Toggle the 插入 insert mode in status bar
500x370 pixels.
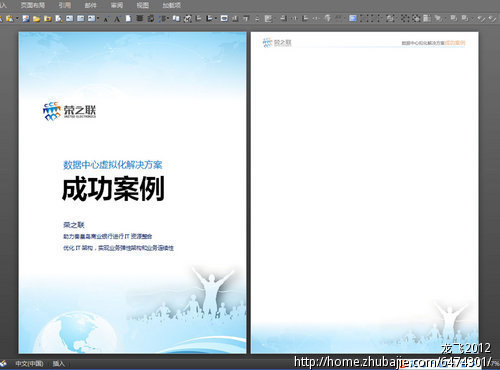[x=58, y=363]
